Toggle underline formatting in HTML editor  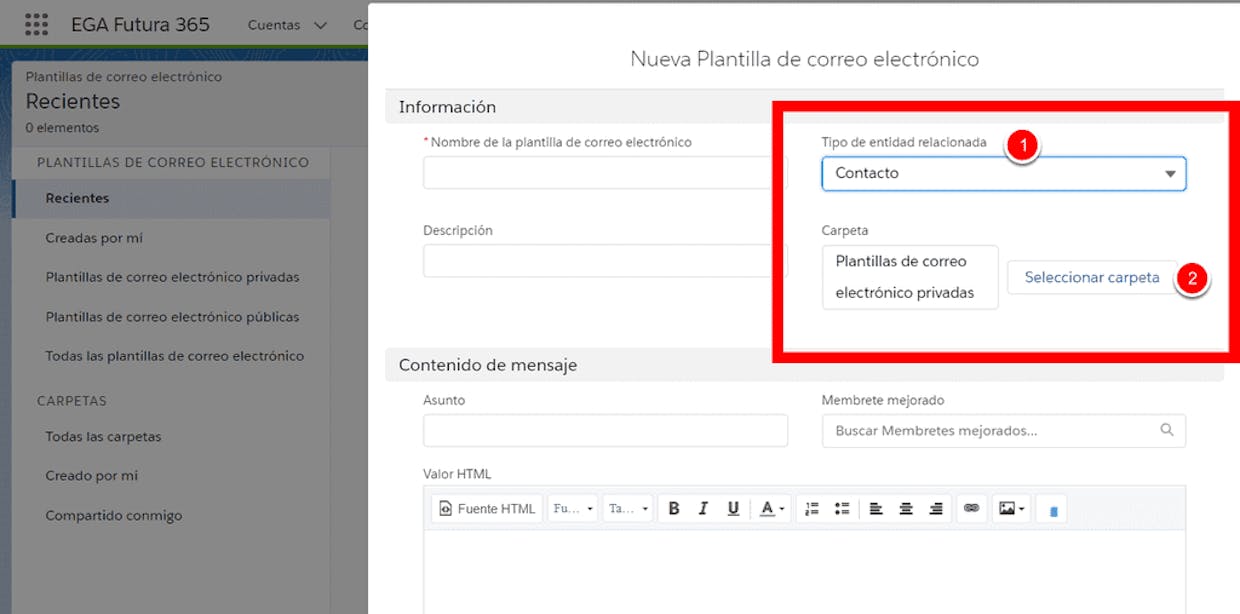[x=733, y=509]
